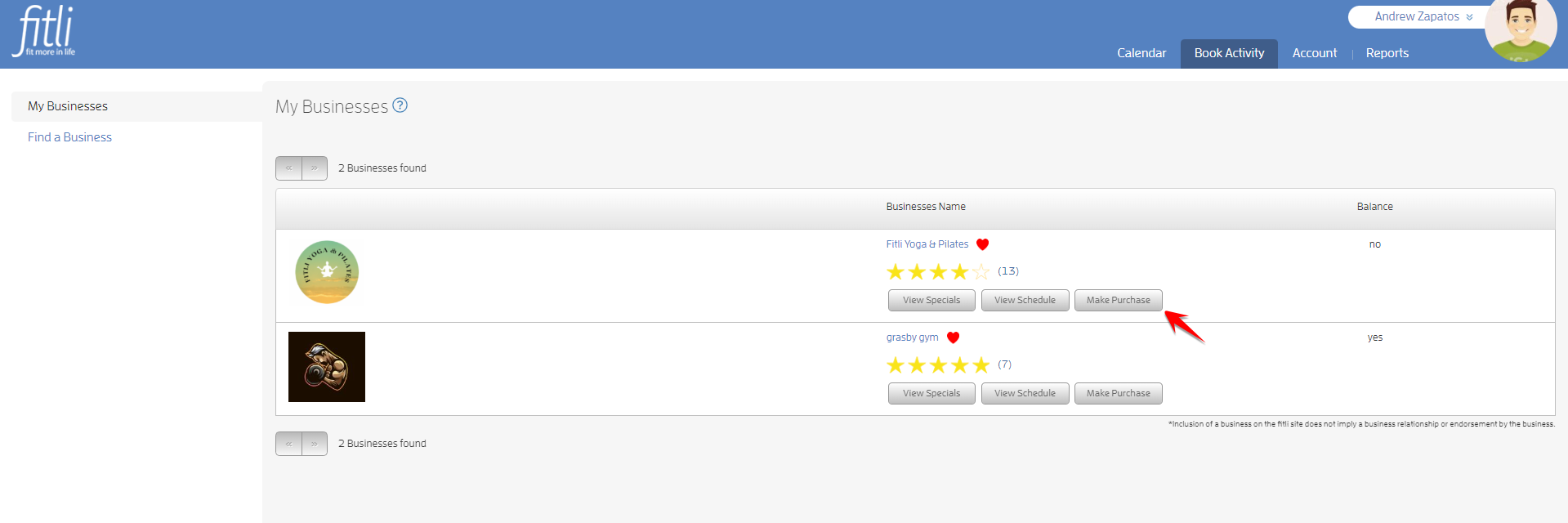The image size is (1568, 523).
Task: Open the grasby gym business link
Action: click(x=913, y=337)
